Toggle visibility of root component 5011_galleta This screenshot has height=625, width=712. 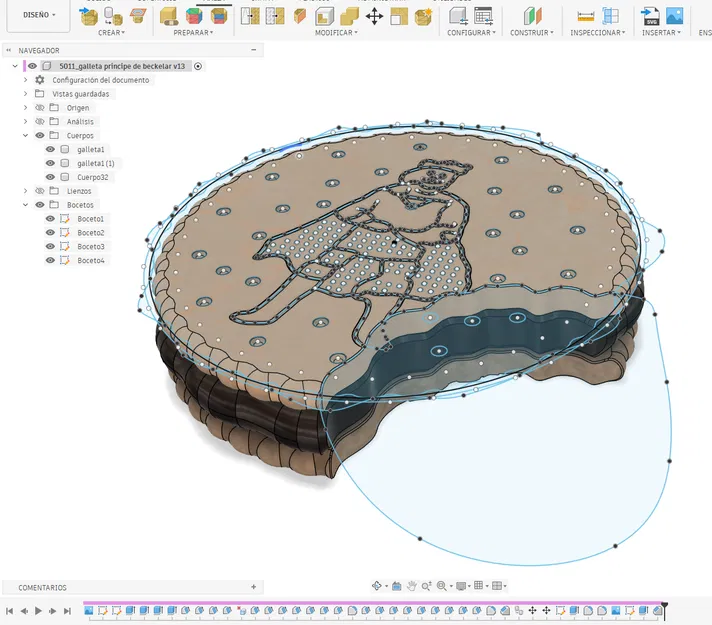click(32, 66)
